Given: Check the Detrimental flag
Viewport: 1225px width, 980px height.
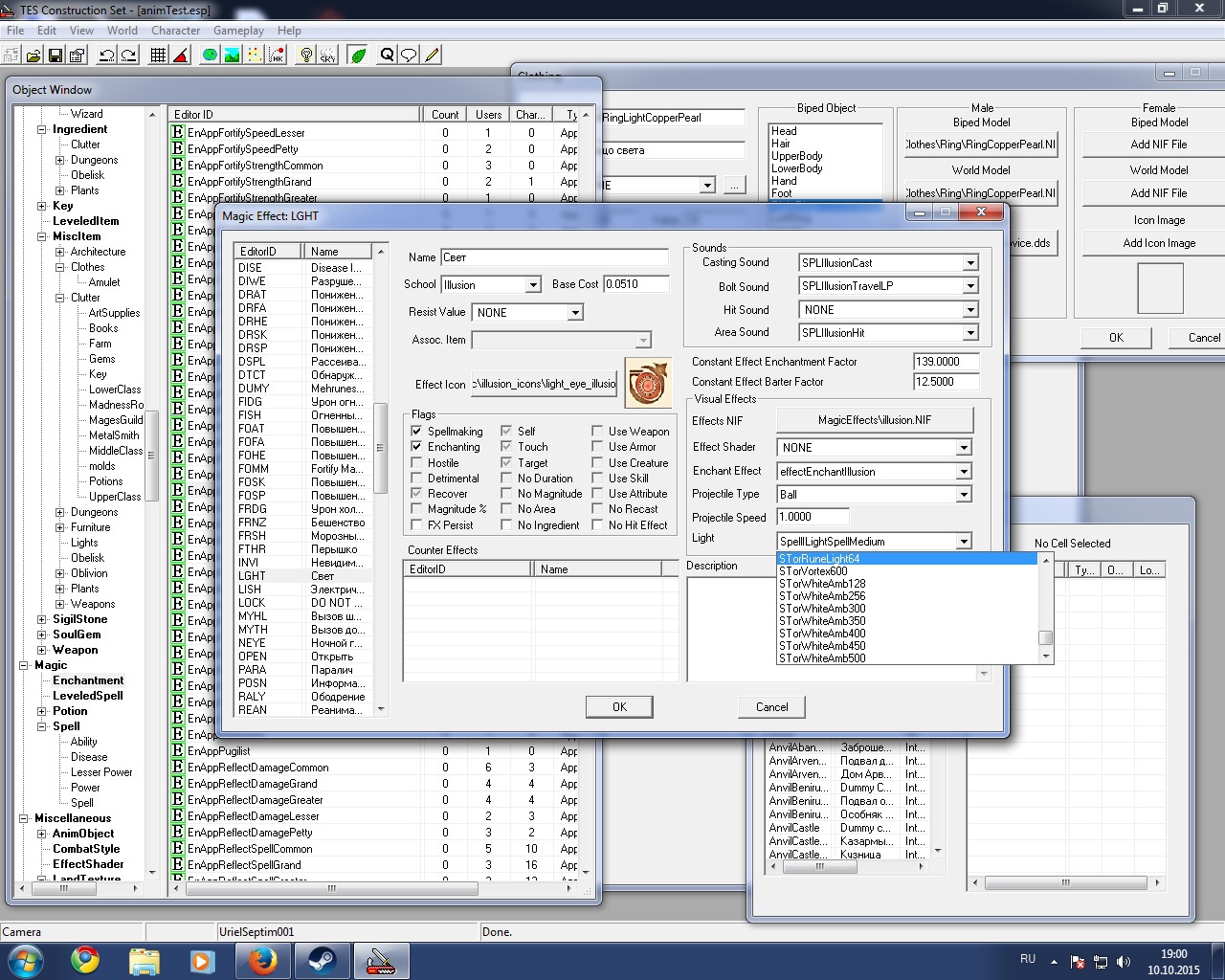Looking at the screenshot, I should tap(417, 479).
